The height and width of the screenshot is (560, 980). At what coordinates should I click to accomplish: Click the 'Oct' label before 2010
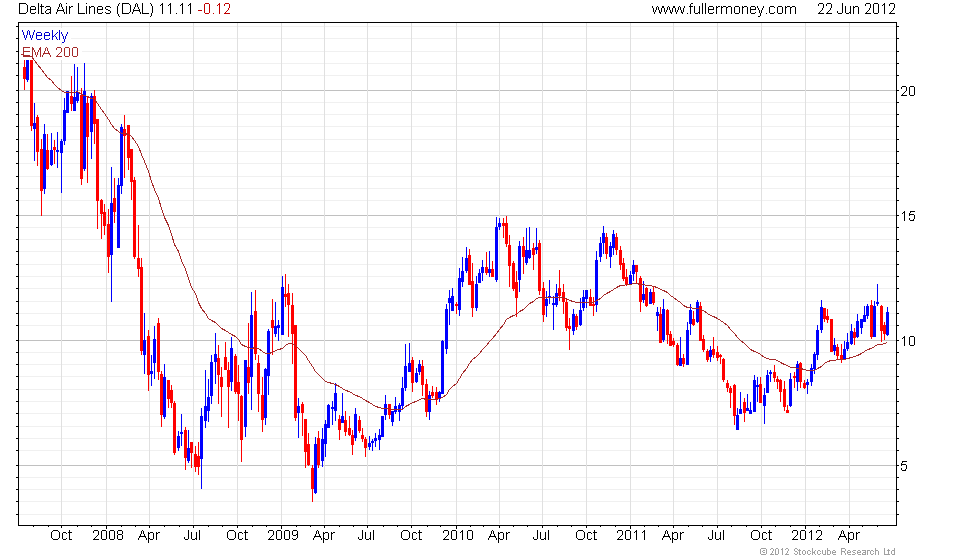pyautogui.click(x=411, y=536)
